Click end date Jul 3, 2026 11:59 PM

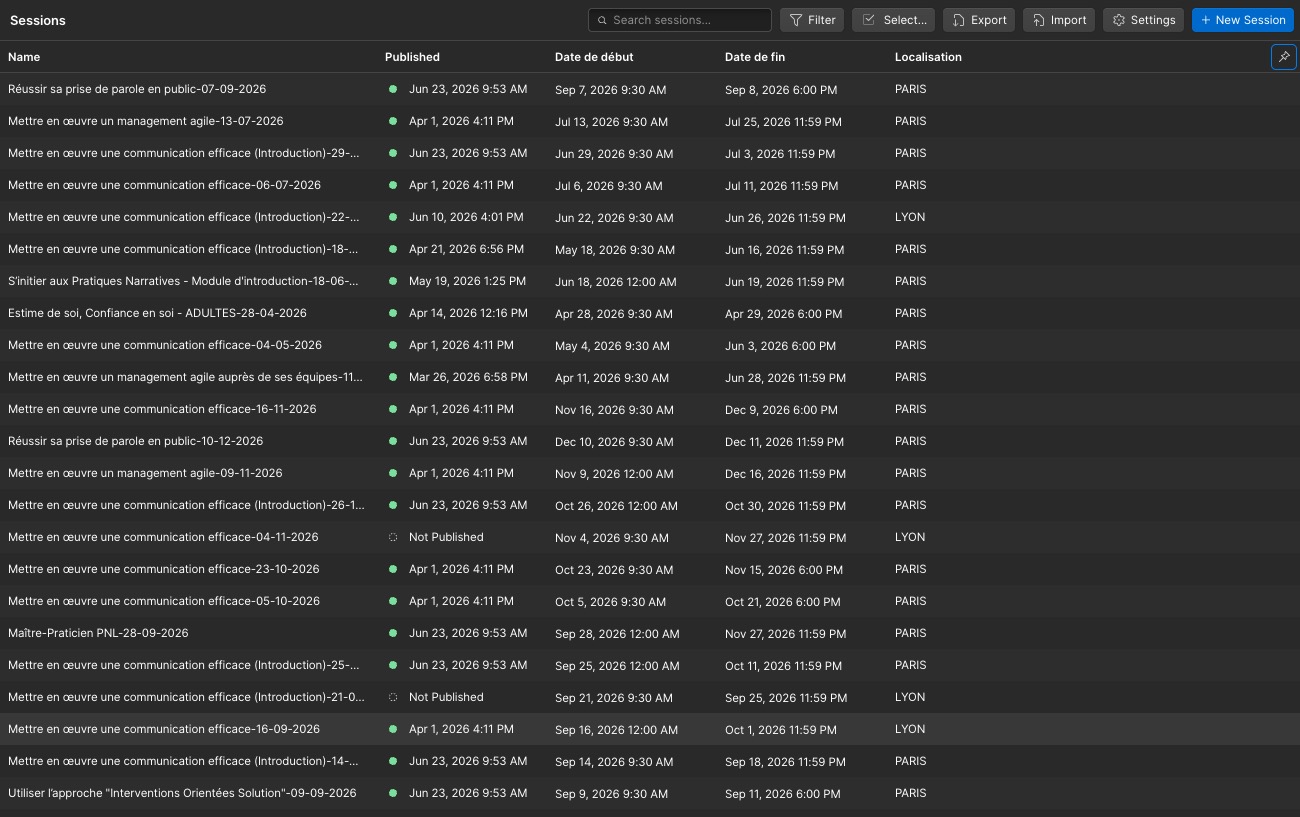click(780, 154)
